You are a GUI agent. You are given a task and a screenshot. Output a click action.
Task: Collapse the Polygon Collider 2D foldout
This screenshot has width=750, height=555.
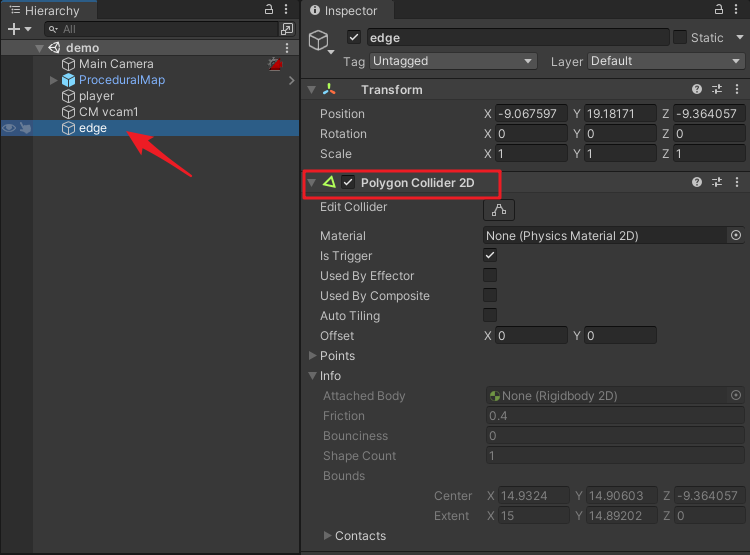(312, 182)
